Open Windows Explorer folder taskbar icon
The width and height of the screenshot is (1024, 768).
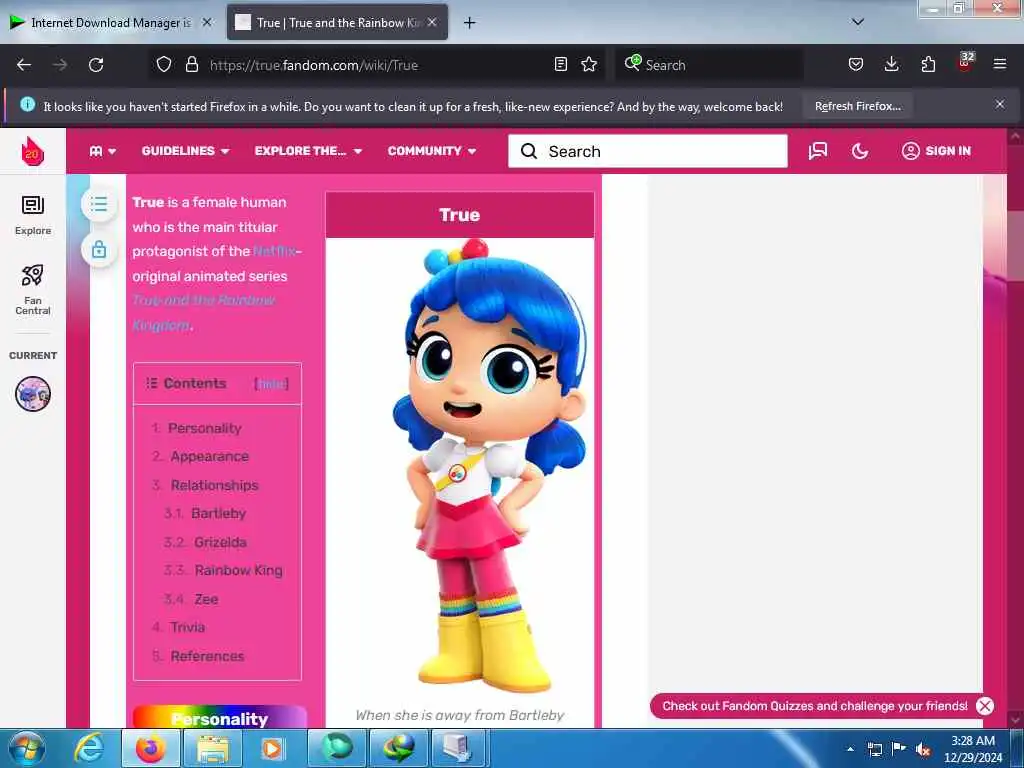tap(212, 748)
